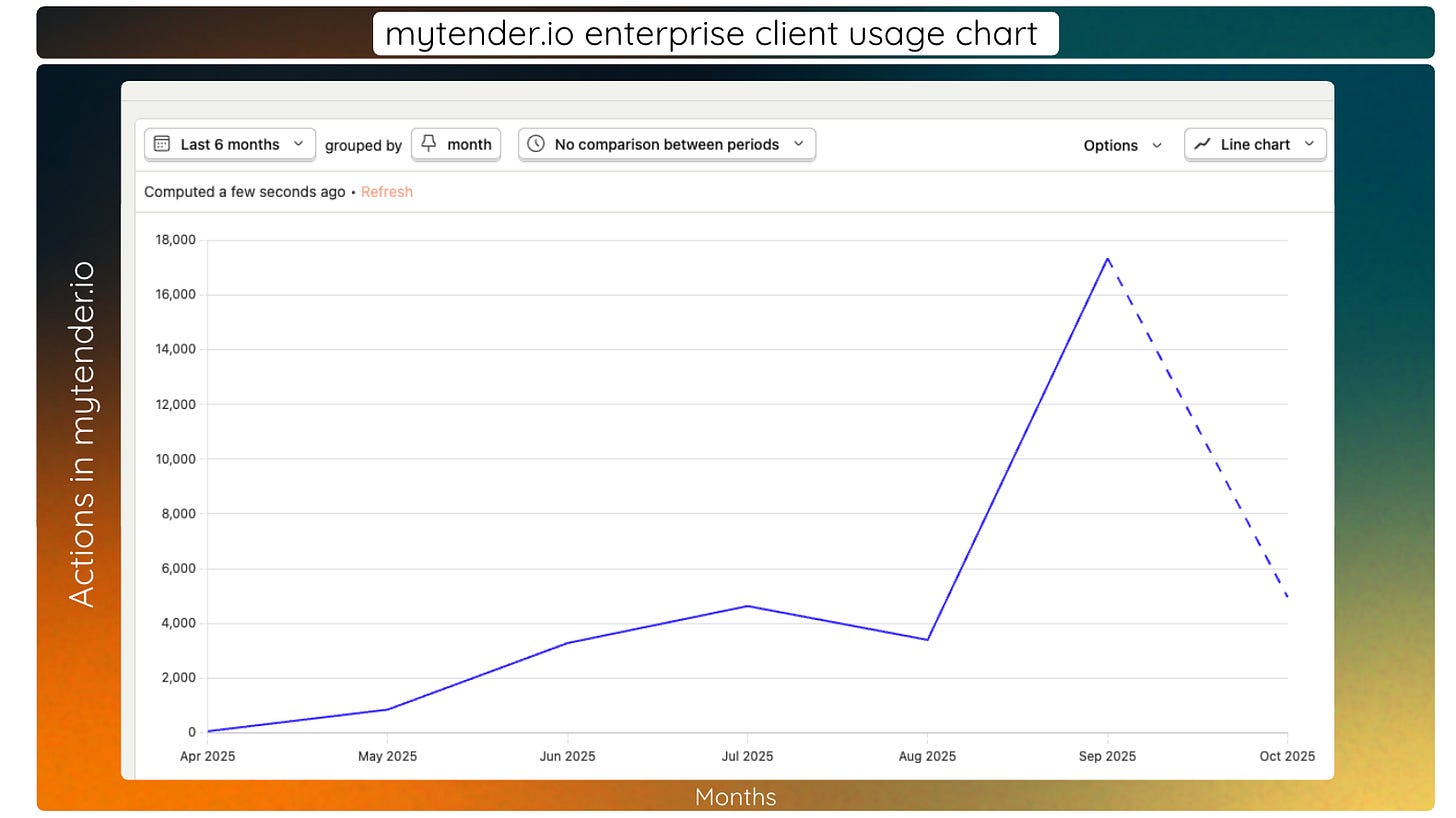The height and width of the screenshot is (818, 1456).
Task: Click the 'Computed a few seconds ago' text
Action: (245, 192)
